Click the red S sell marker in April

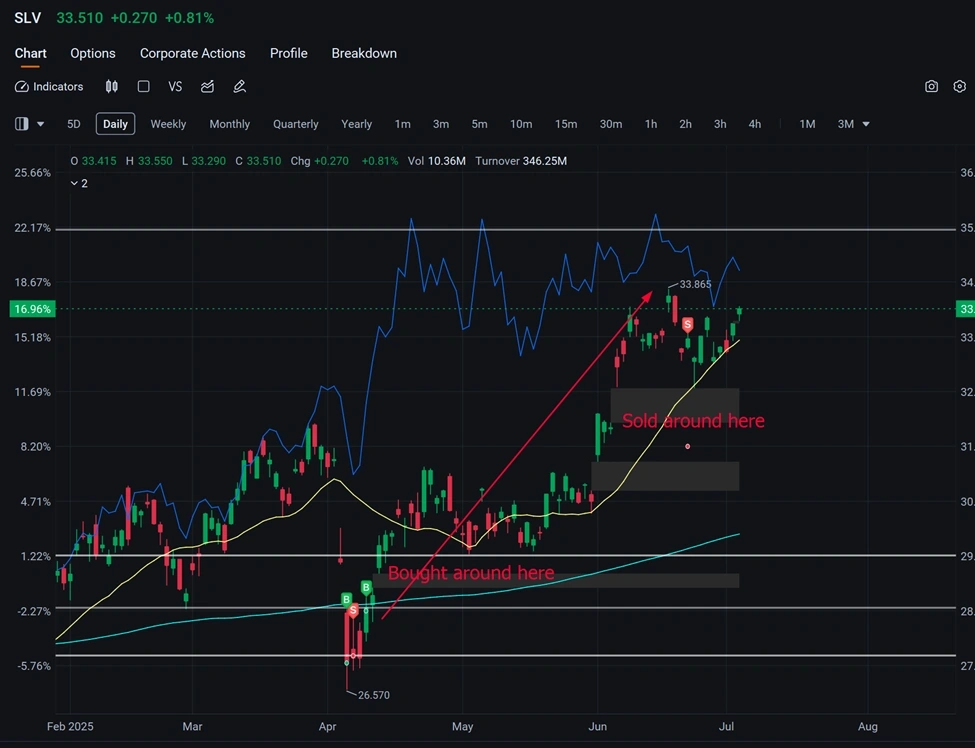coord(353,611)
